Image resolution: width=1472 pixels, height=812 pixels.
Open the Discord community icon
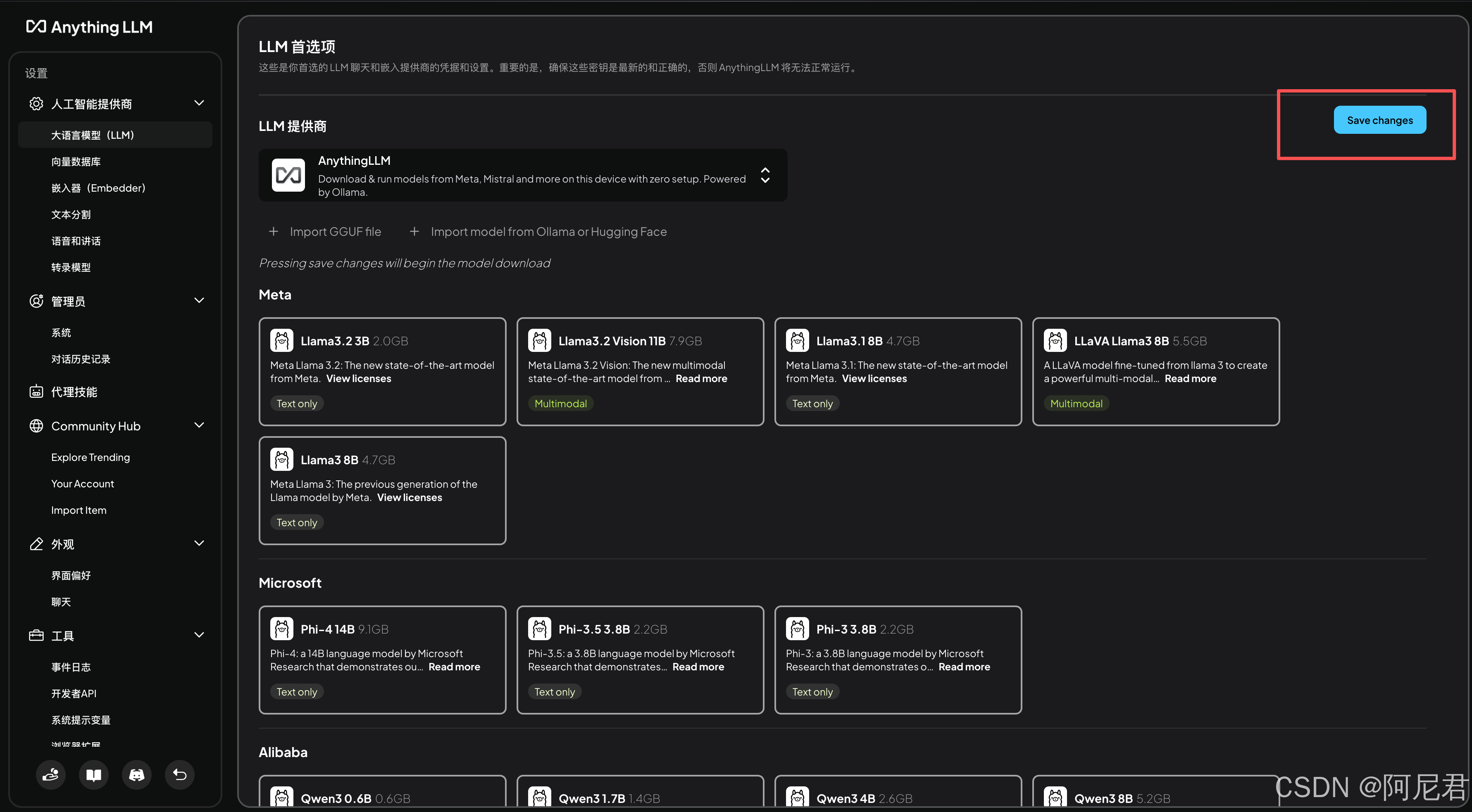tap(136, 775)
